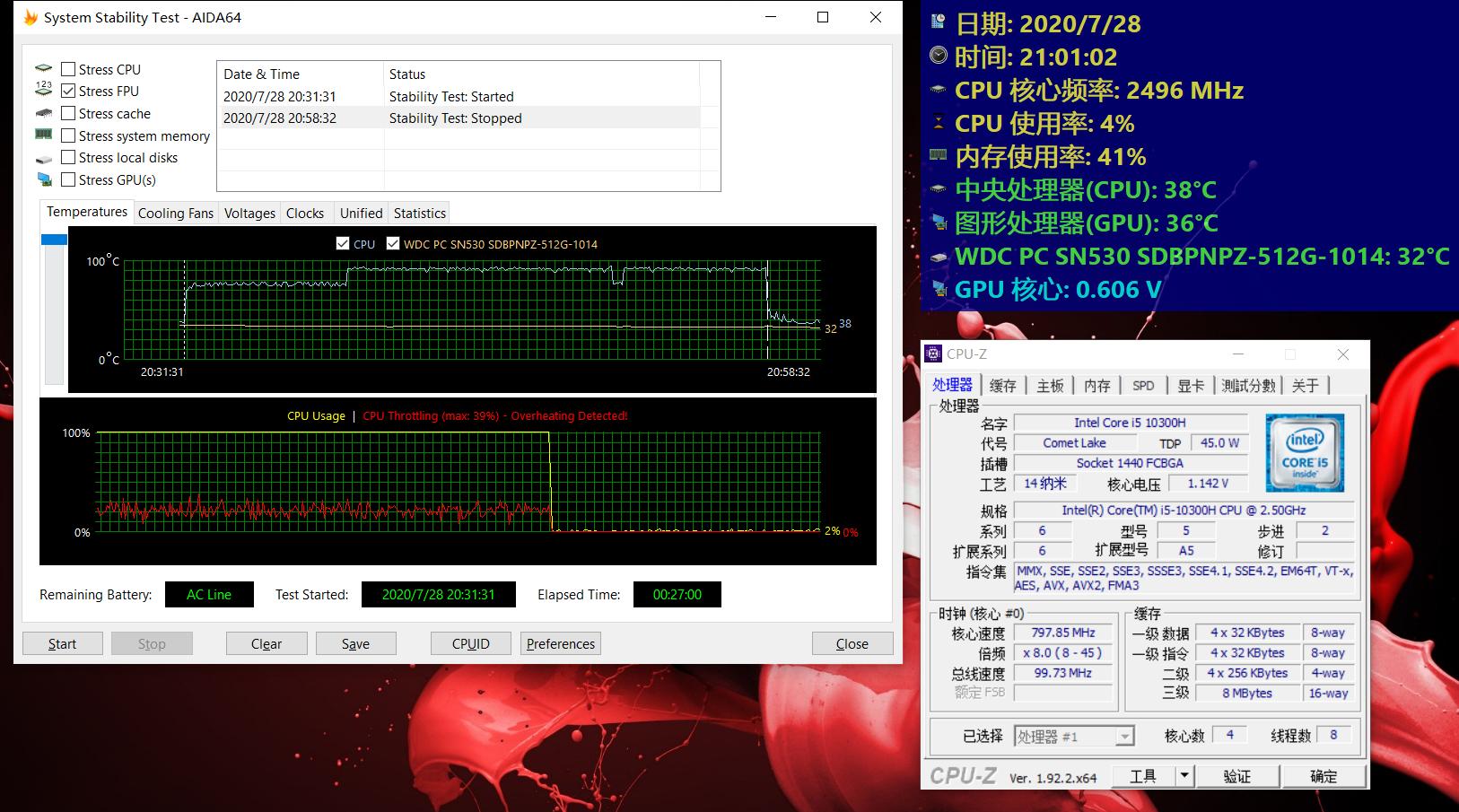Click the Intel Core i5 logo in CPU-Z
The image size is (1459, 812).
pyautogui.click(x=1305, y=452)
